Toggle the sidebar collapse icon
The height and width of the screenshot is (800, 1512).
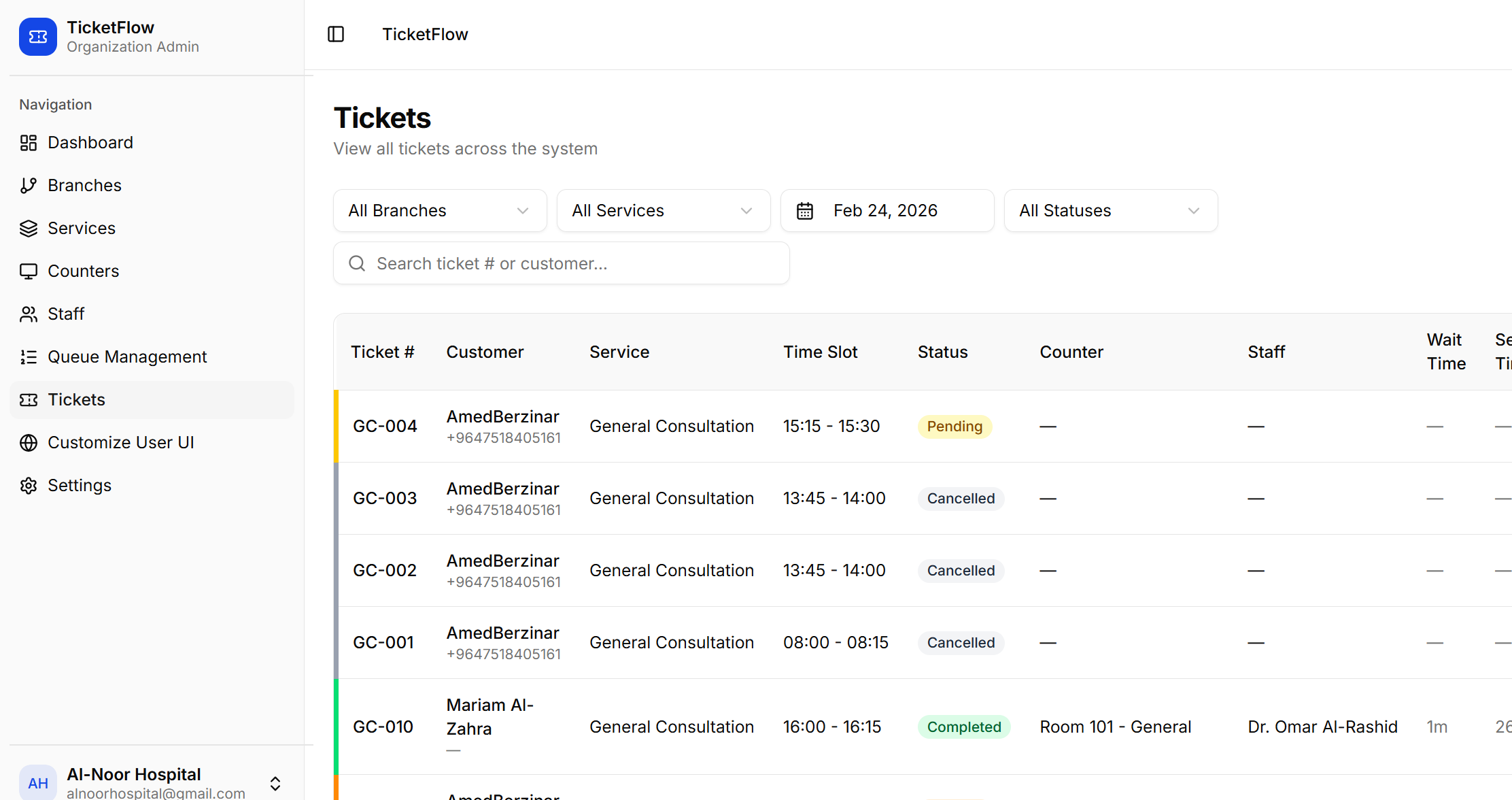coord(336,33)
